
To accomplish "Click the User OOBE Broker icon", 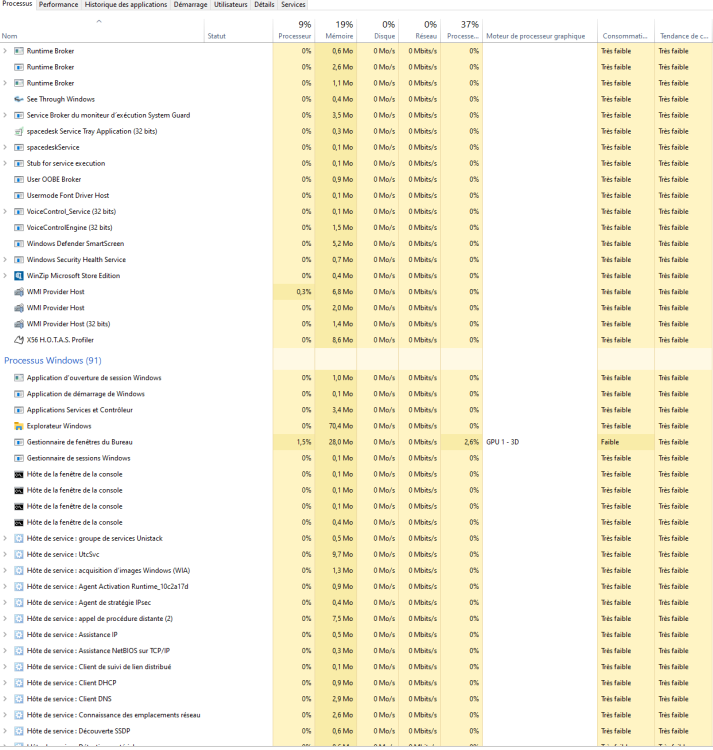I will tap(19, 179).
